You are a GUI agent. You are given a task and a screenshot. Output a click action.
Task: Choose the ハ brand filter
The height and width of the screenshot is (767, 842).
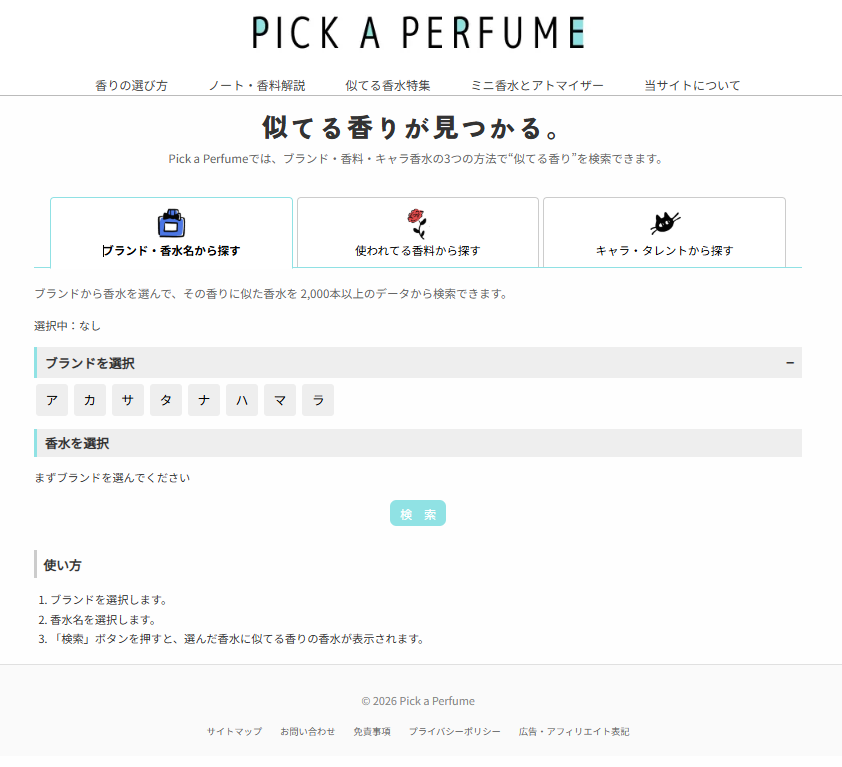coord(242,400)
